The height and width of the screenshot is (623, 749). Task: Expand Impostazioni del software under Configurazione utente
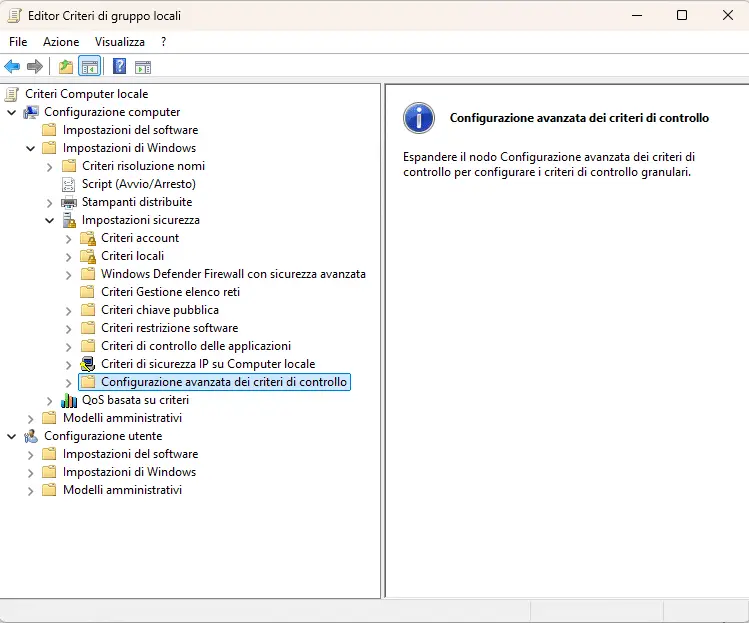click(31, 455)
